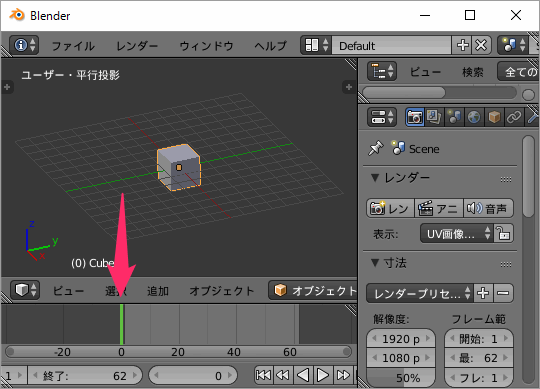Open the 3D View editor type selector
Screen dimensions: 540x389
point(25,290)
